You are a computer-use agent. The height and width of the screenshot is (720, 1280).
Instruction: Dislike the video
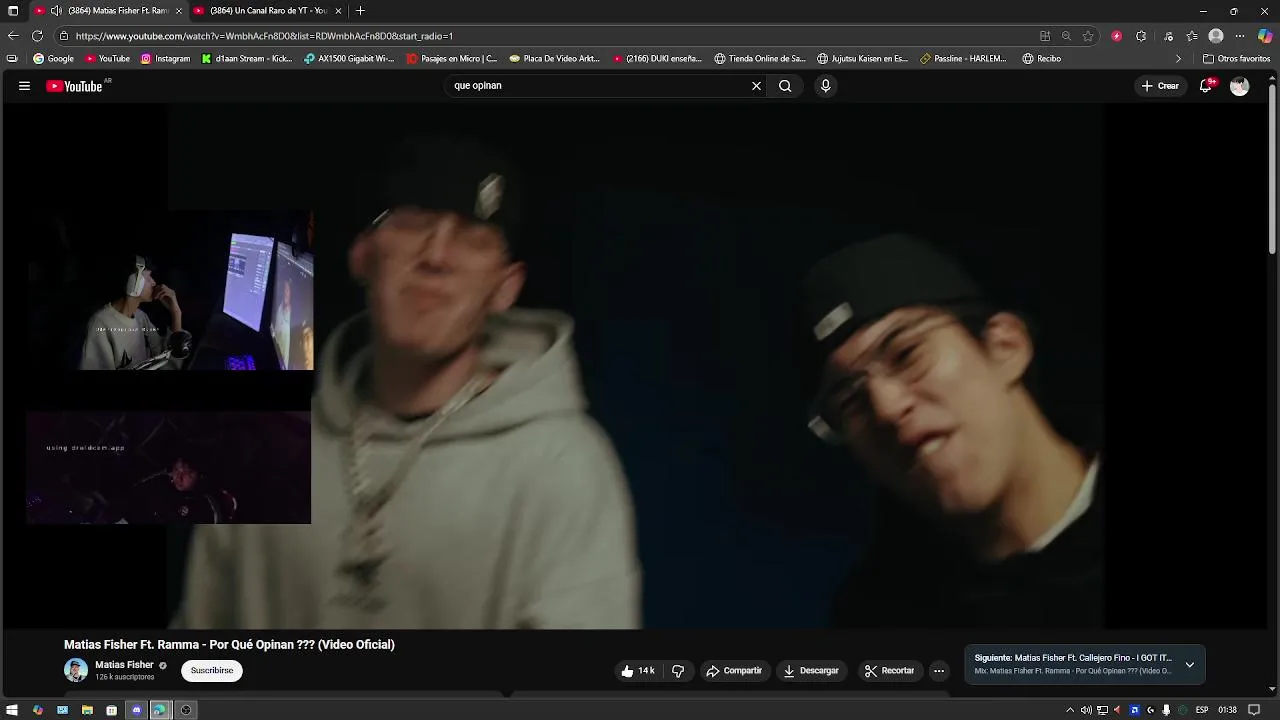tap(678, 671)
